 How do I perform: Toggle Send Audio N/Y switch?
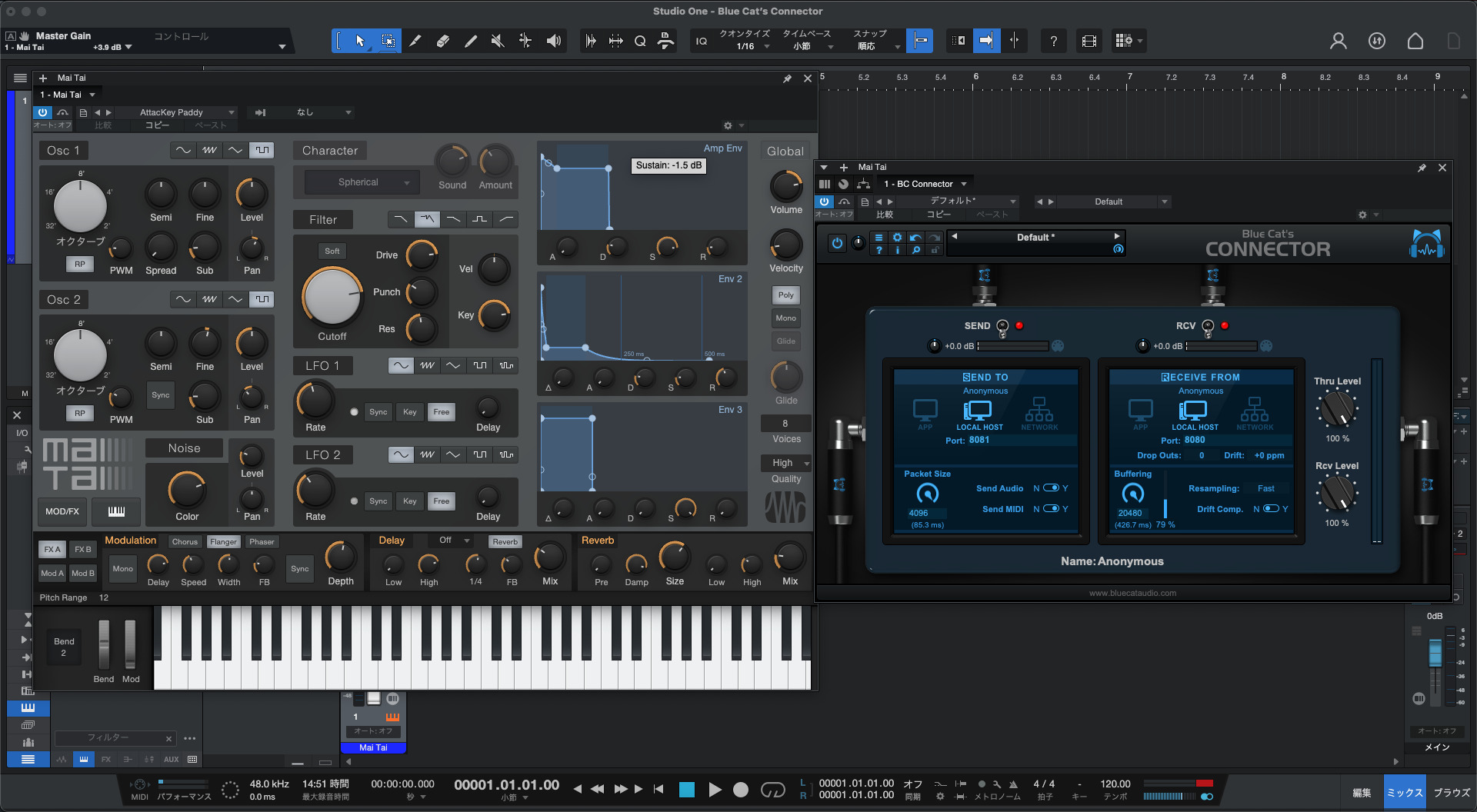[x=1051, y=488]
